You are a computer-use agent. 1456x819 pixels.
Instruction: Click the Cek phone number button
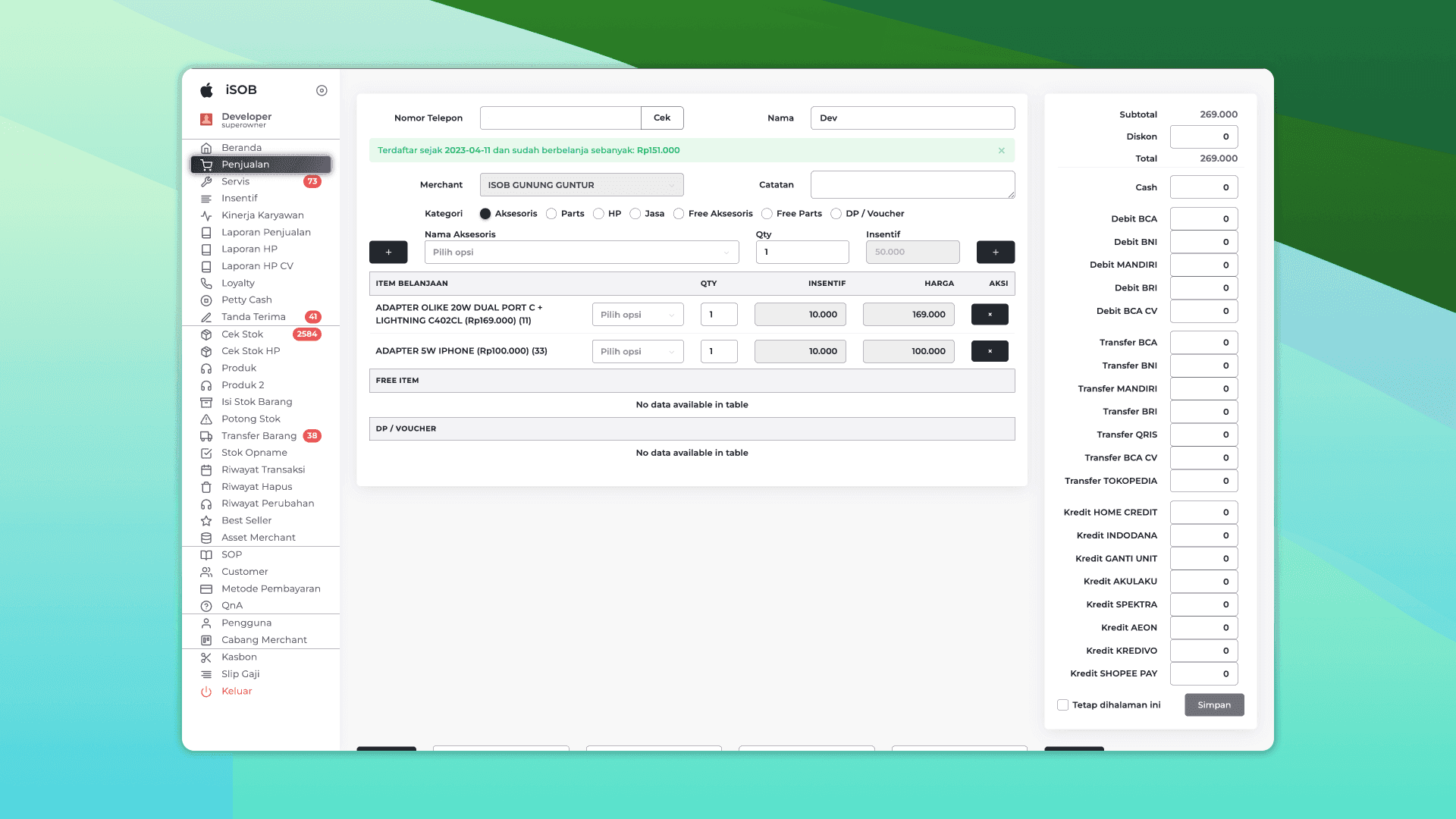661,118
